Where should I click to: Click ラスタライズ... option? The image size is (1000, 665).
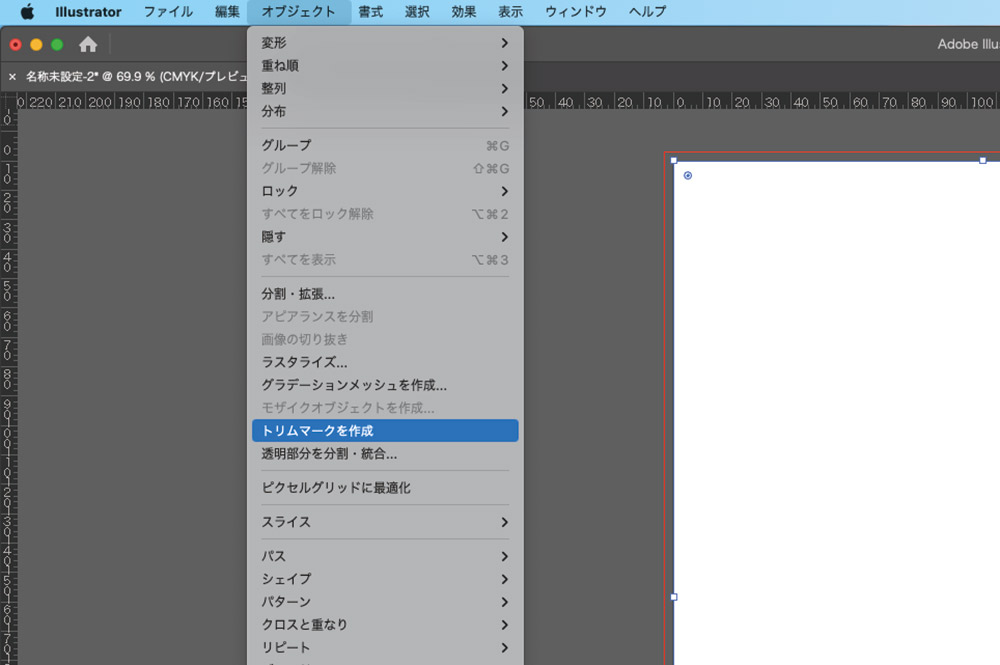385,362
